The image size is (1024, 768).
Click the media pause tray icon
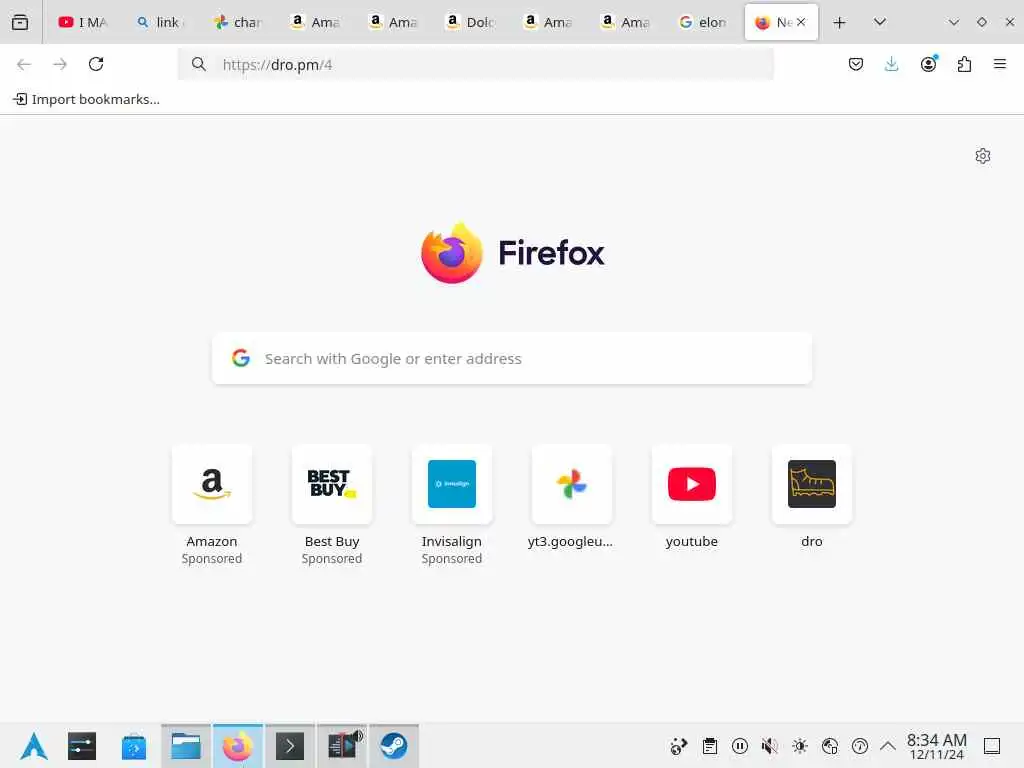point(740,746)
